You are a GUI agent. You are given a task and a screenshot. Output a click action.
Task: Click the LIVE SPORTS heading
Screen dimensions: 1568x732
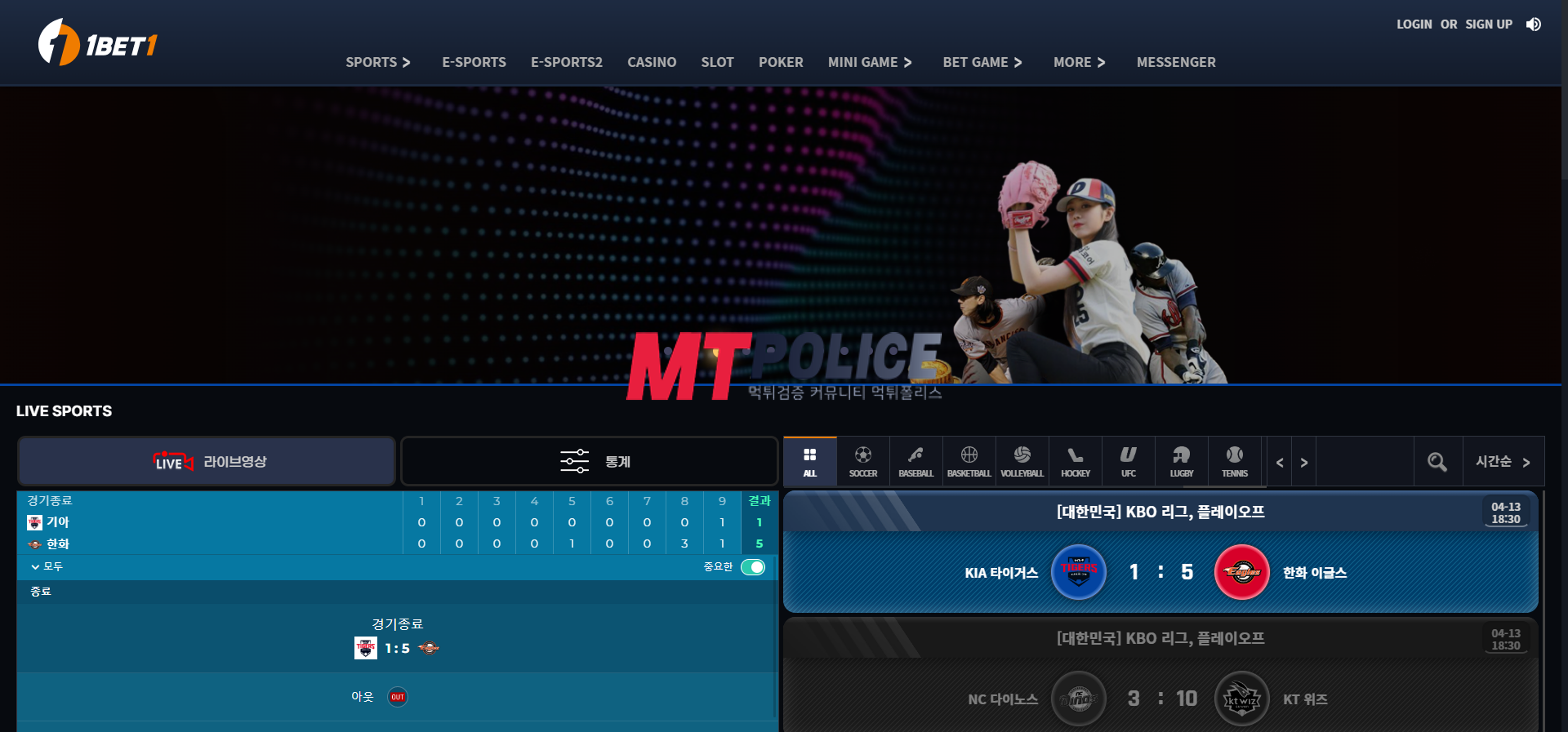[64, 411]
